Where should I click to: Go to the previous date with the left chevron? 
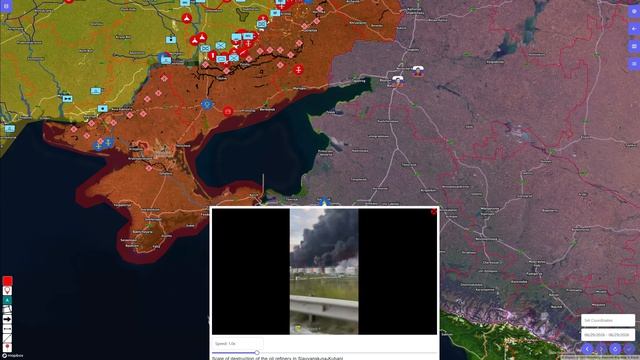587,349
